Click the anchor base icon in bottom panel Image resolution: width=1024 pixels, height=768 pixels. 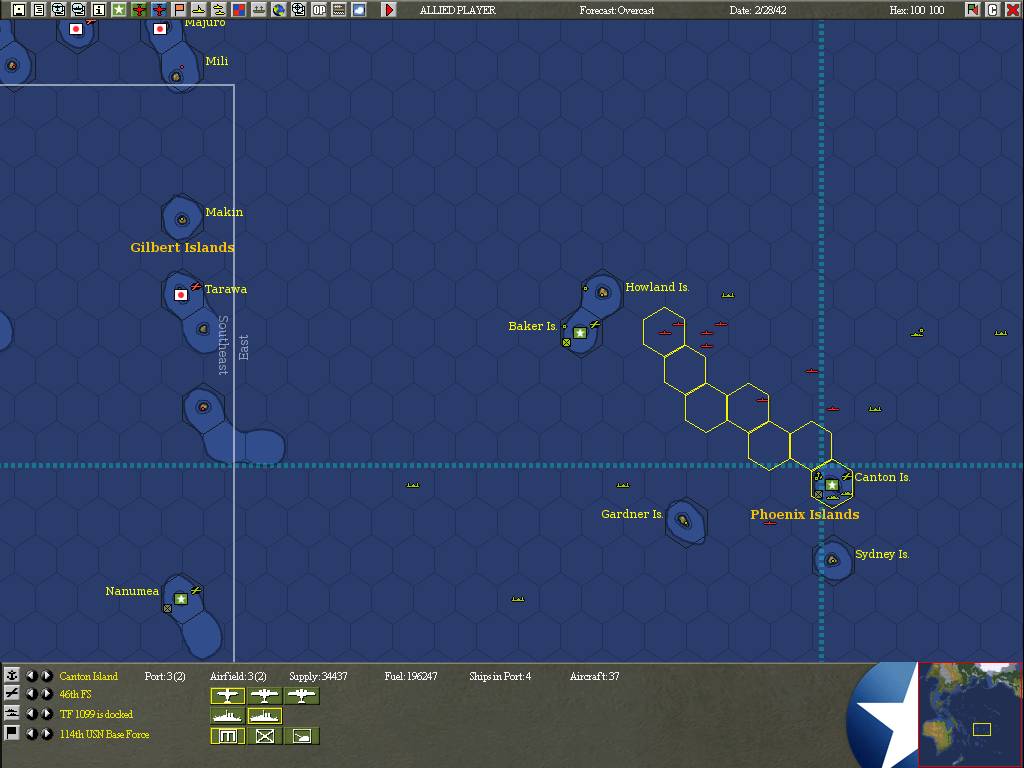(11, 675)
